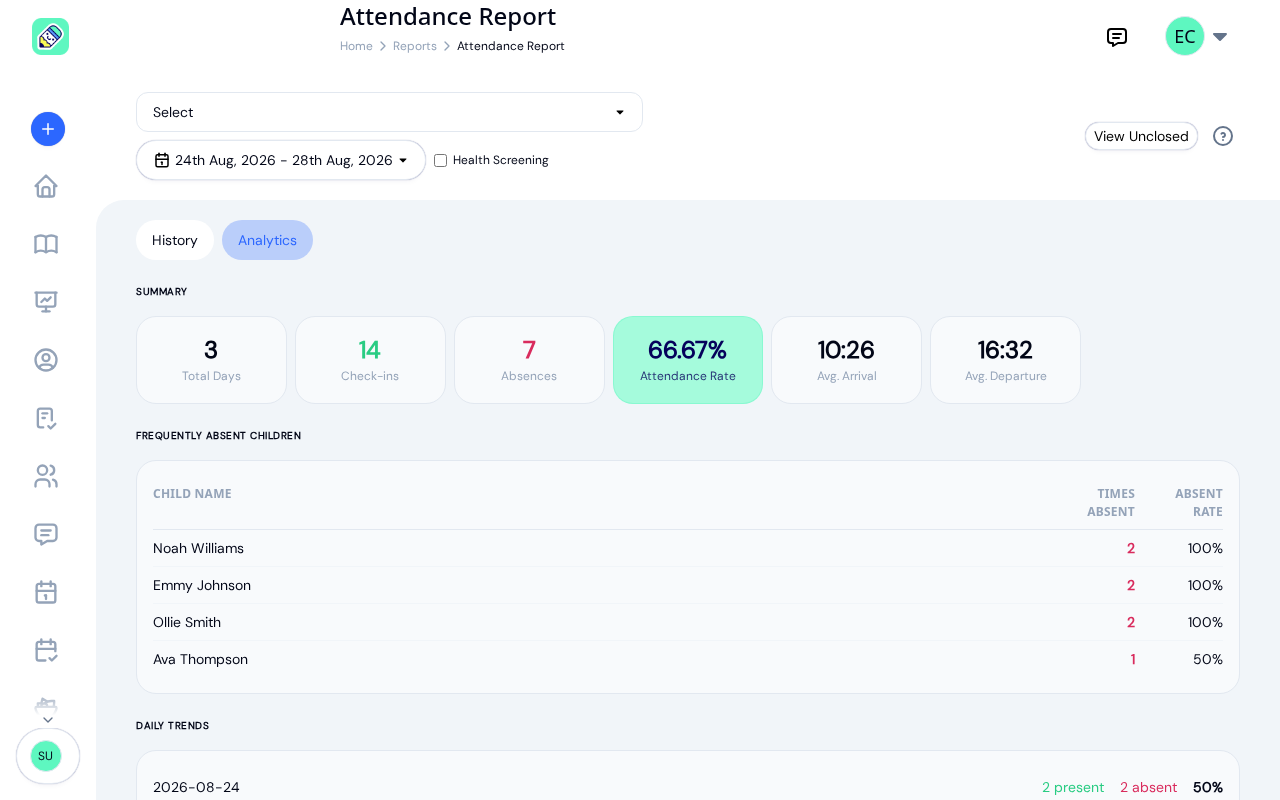Switch to the Analytics tab
The image size is (1280, 800).
coord(267,240)
